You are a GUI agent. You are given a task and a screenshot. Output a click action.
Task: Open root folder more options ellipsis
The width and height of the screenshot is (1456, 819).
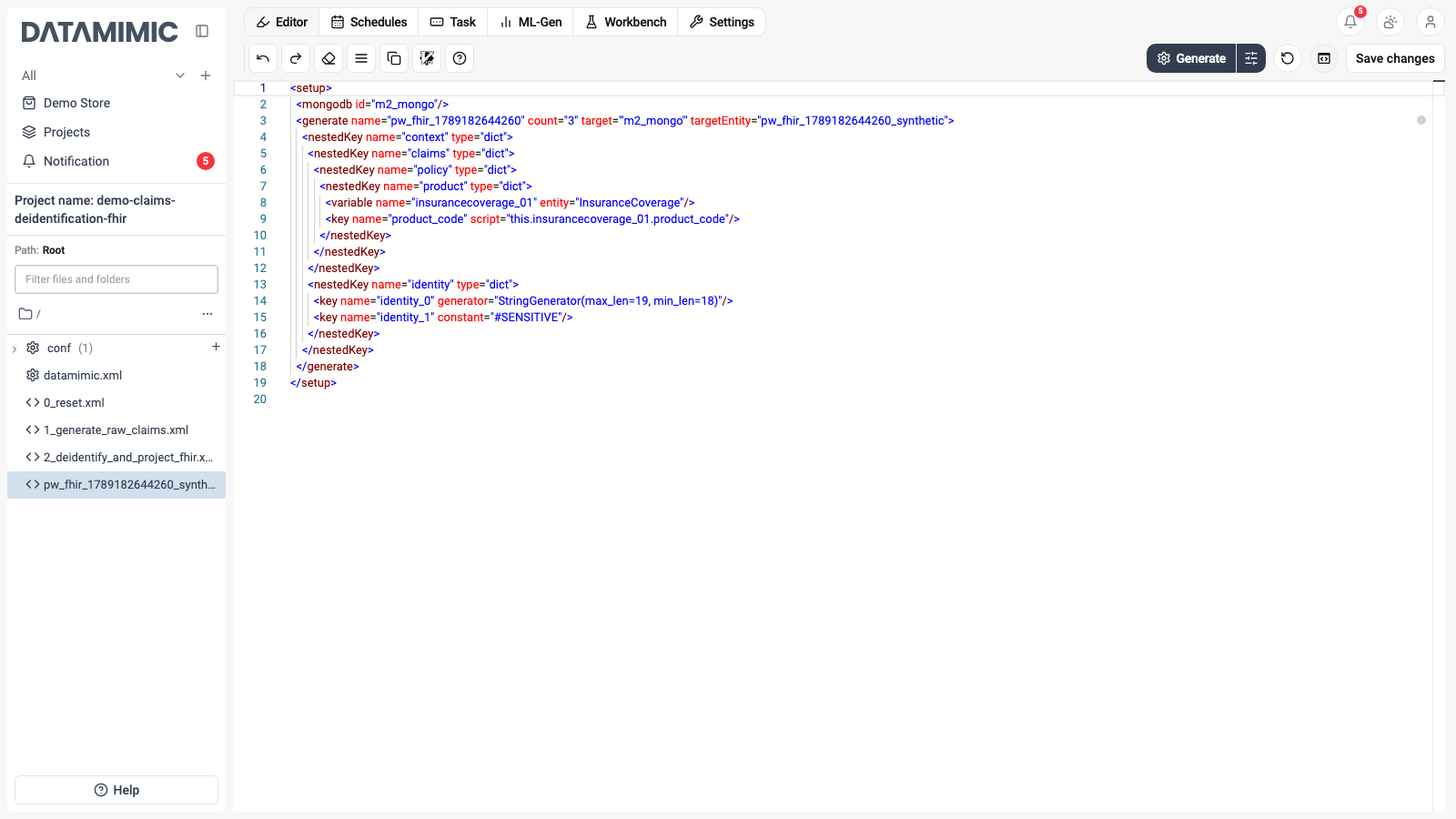(x=207, y=314)
